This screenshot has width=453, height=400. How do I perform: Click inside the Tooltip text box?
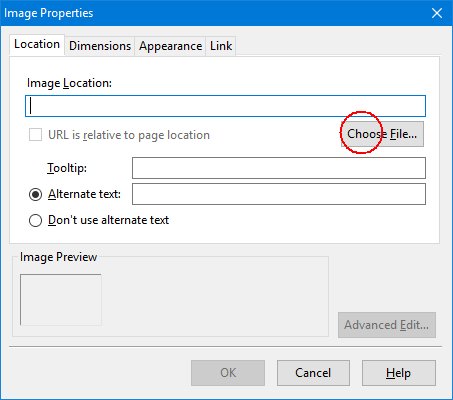[279, 168]
